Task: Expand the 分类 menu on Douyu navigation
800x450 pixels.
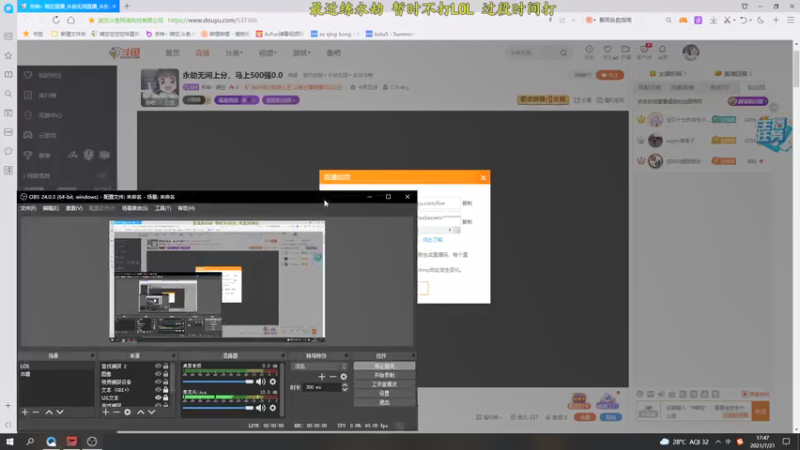Action: click(x=234, y=53)
